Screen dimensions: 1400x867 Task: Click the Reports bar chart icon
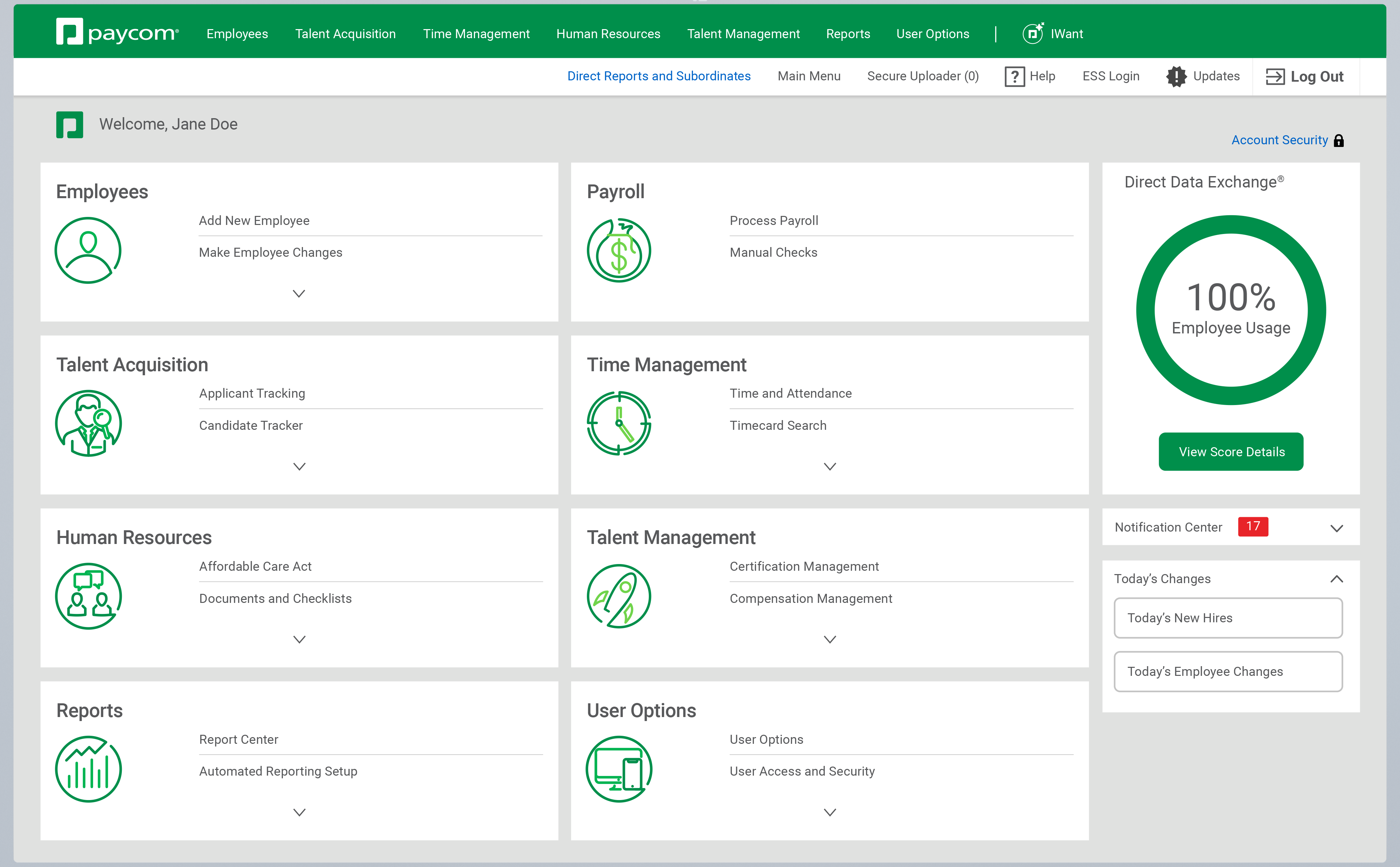[88, 769]
